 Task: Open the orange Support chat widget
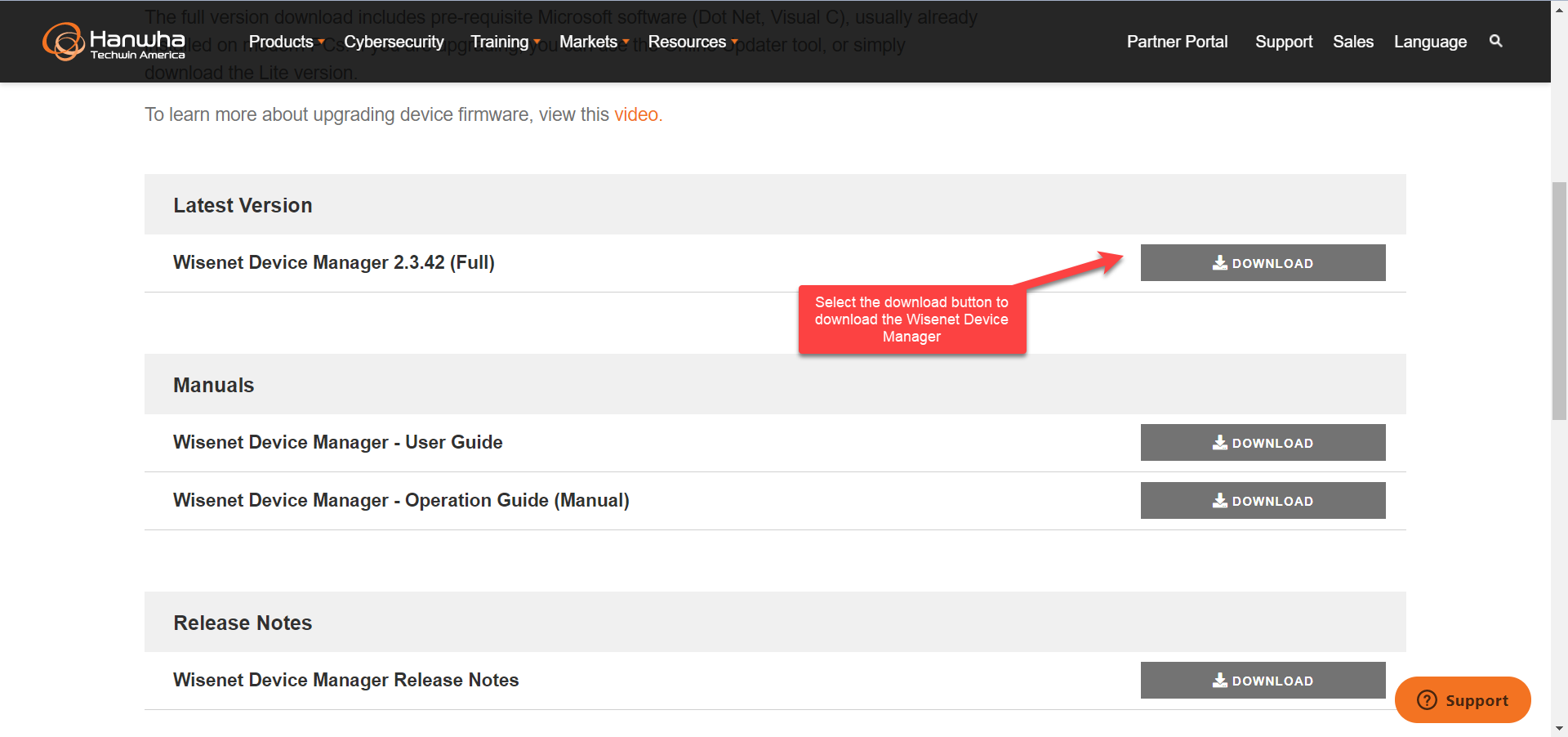point(1462,700)
